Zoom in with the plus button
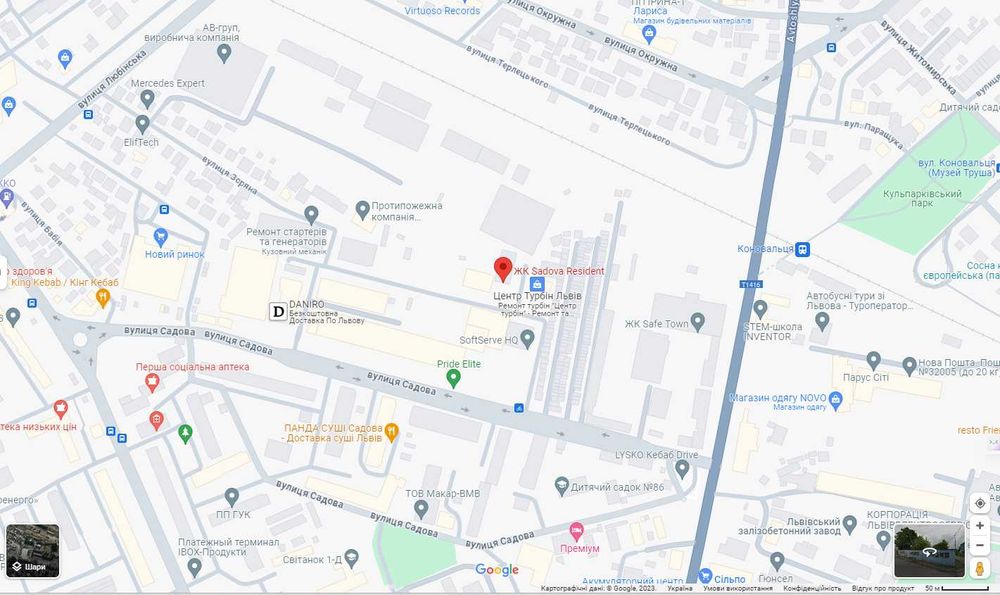Screen dimensions: 1000x595 point(980,525)
